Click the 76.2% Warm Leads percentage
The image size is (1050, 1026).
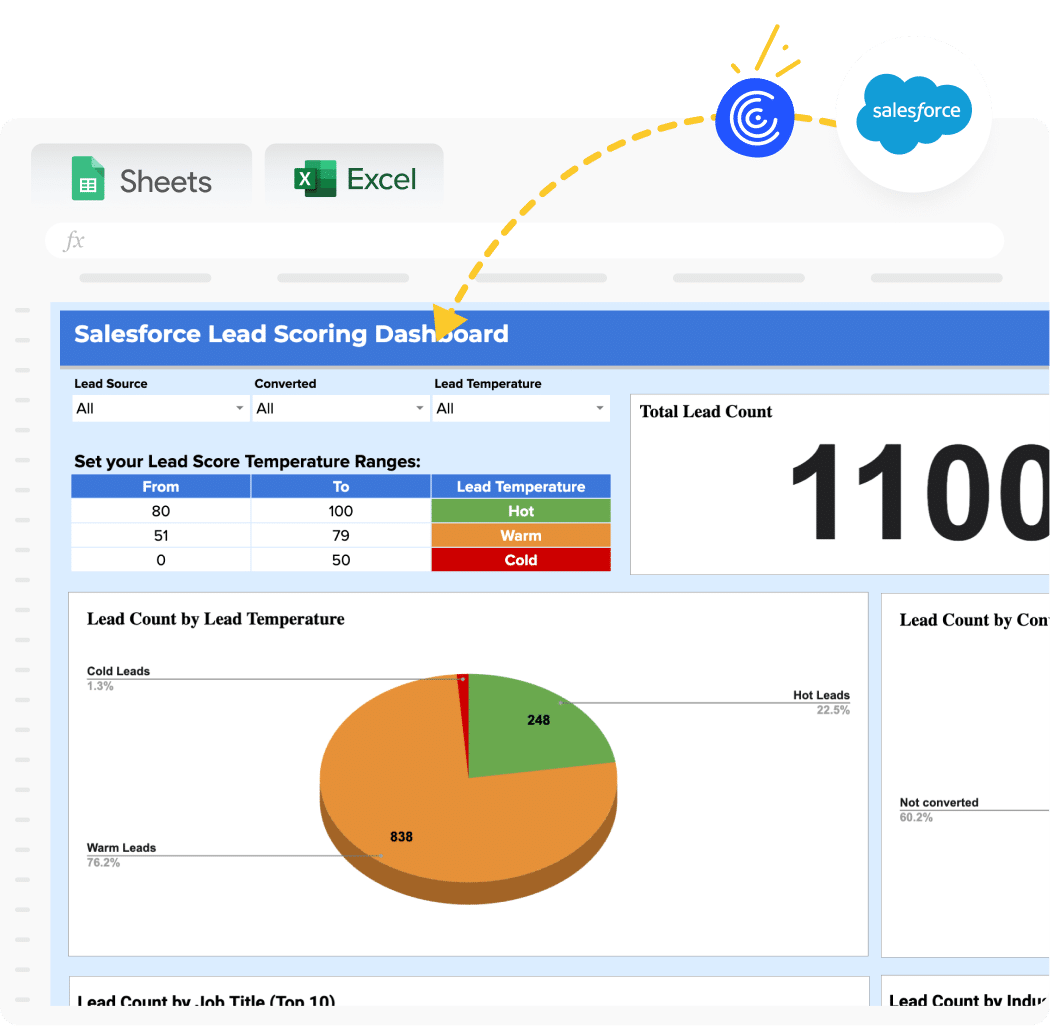pos(103,863)
